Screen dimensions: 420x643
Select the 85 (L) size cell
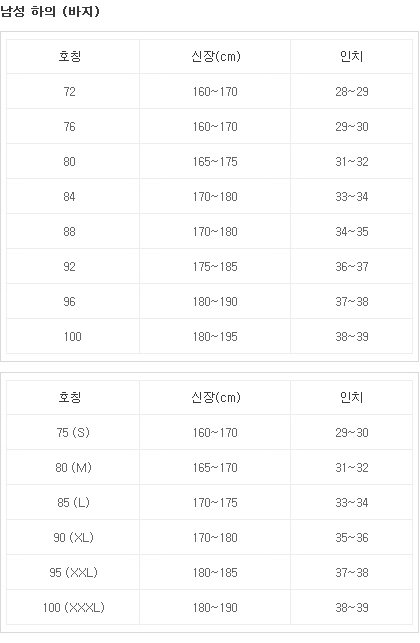(73, 502)
